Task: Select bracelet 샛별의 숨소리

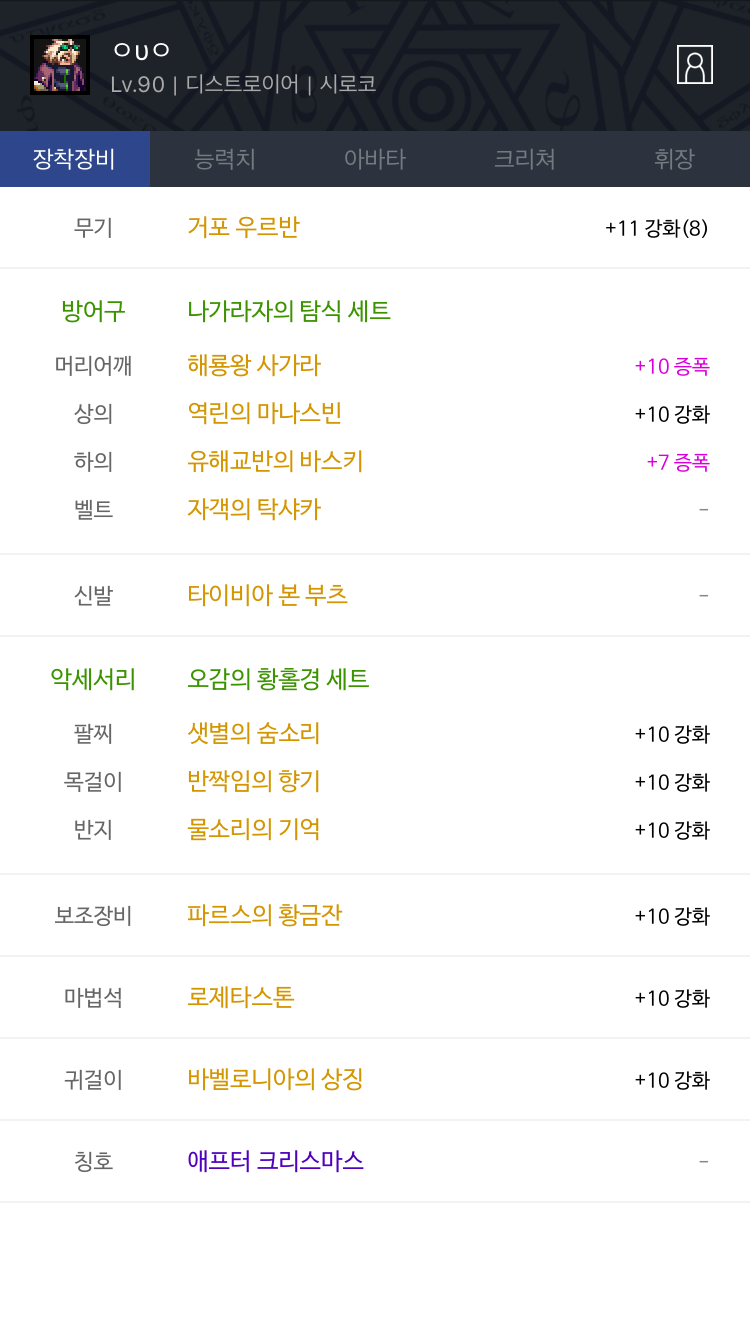Action: coord(254,733)
